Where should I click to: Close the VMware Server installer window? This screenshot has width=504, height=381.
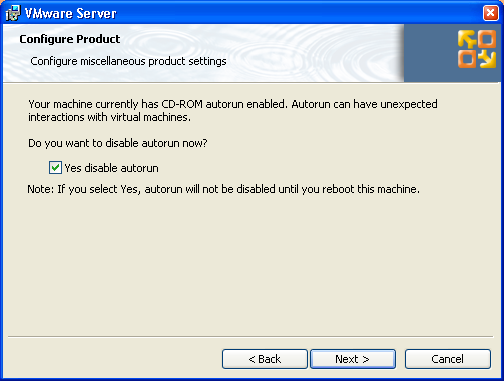click(x=490, y=13)
